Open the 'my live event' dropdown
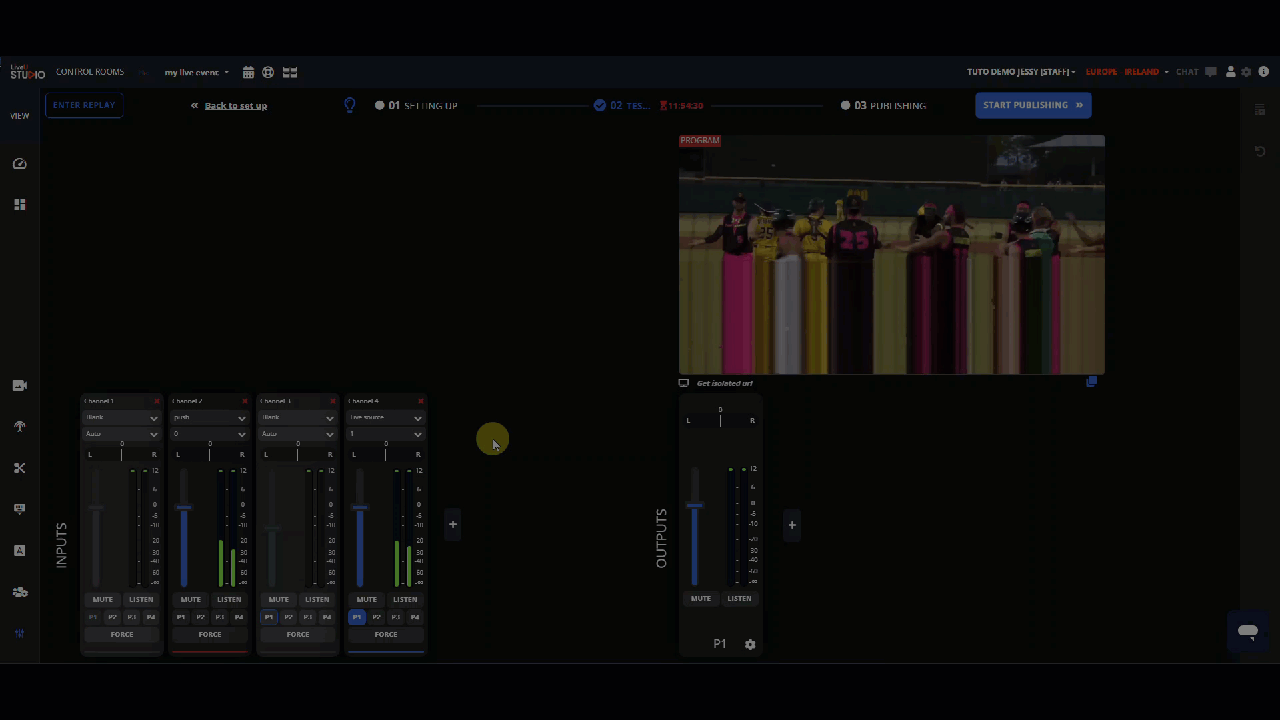 tap(197, 73)
